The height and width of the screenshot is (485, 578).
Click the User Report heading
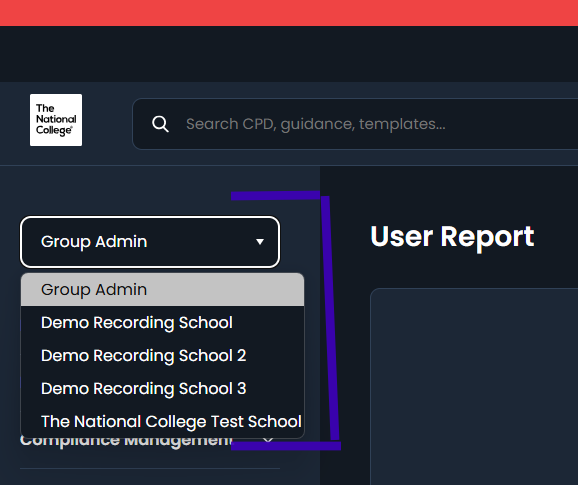452,237
